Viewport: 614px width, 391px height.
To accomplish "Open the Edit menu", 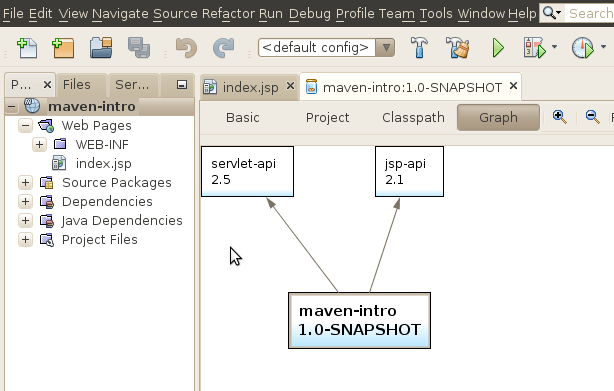I will pos(41,13).
